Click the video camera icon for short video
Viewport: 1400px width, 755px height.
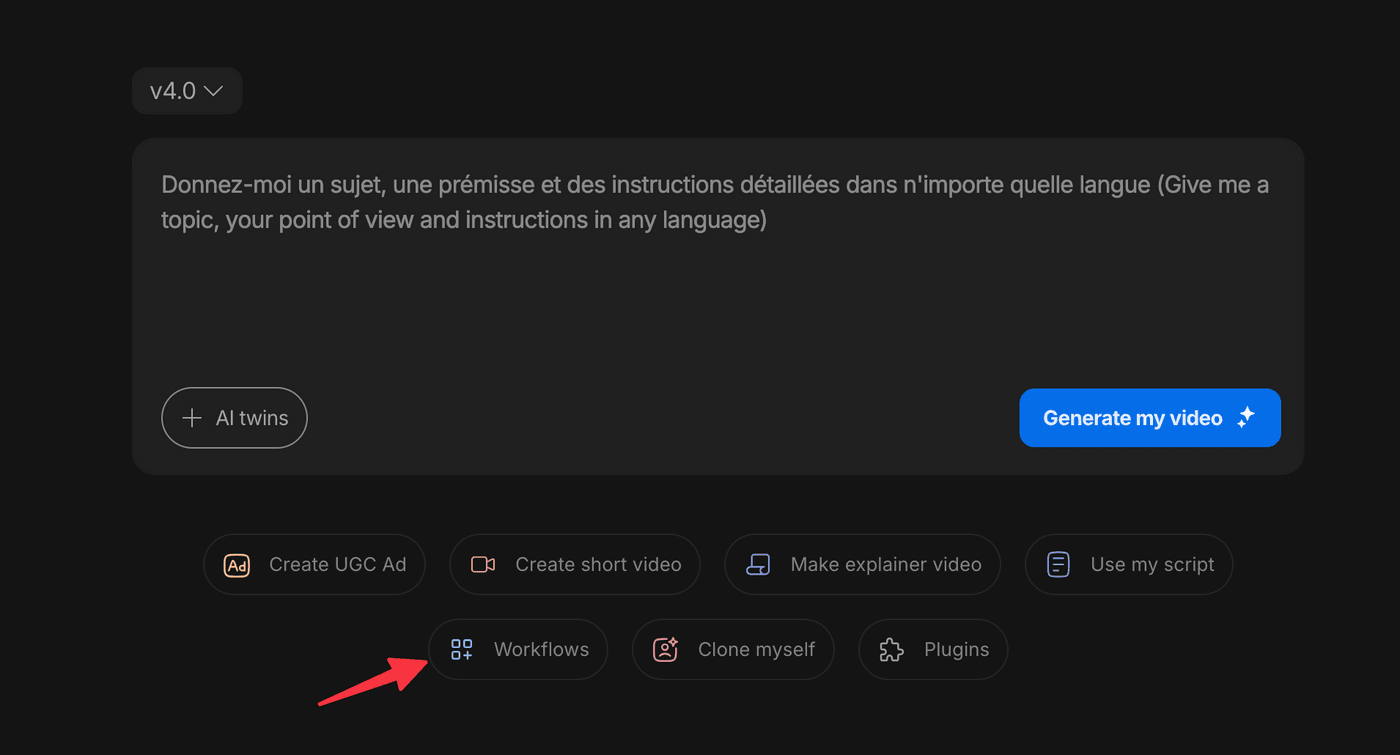click(483, 565)
